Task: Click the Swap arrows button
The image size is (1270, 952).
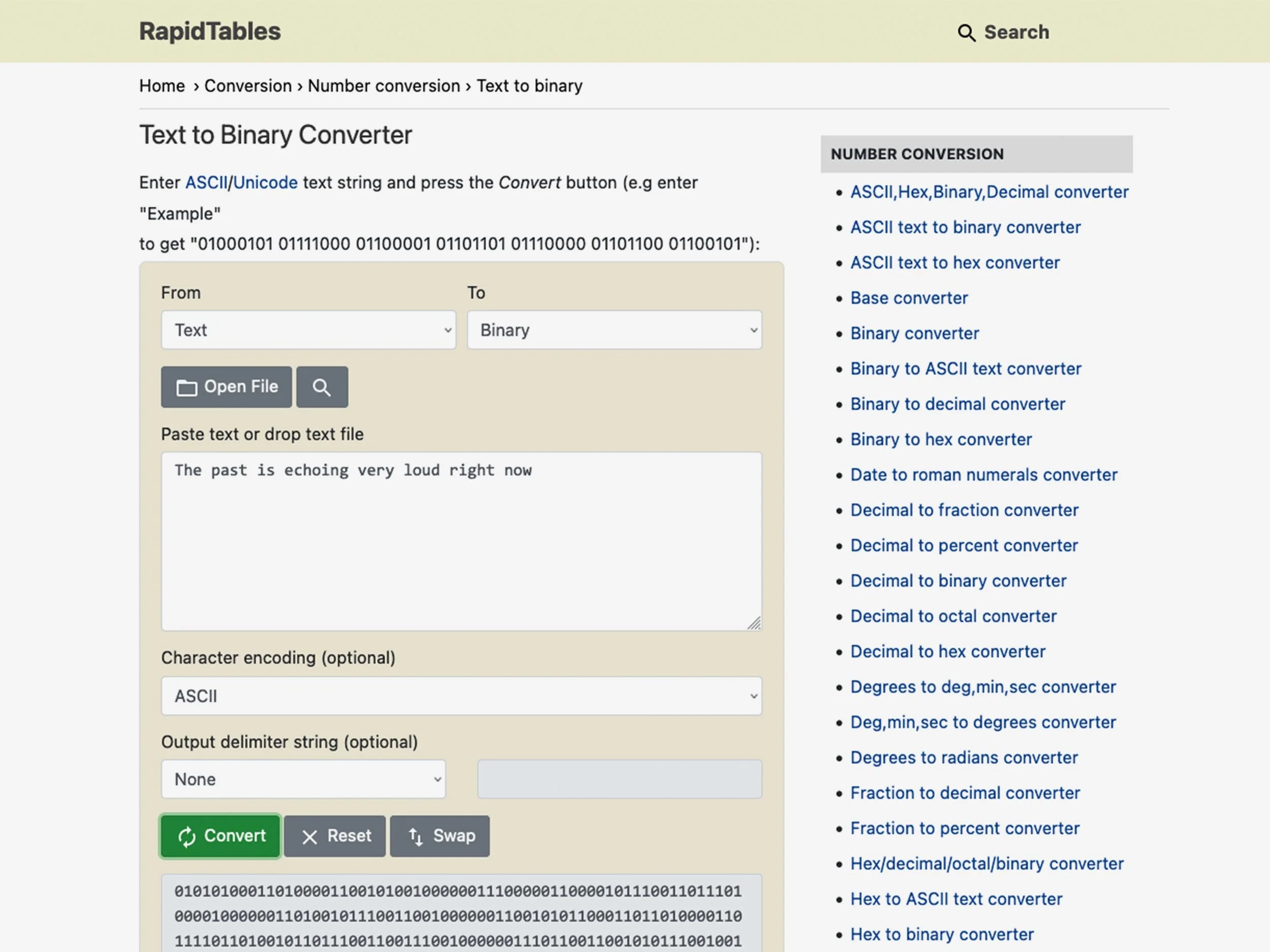Action: [440, 836]
